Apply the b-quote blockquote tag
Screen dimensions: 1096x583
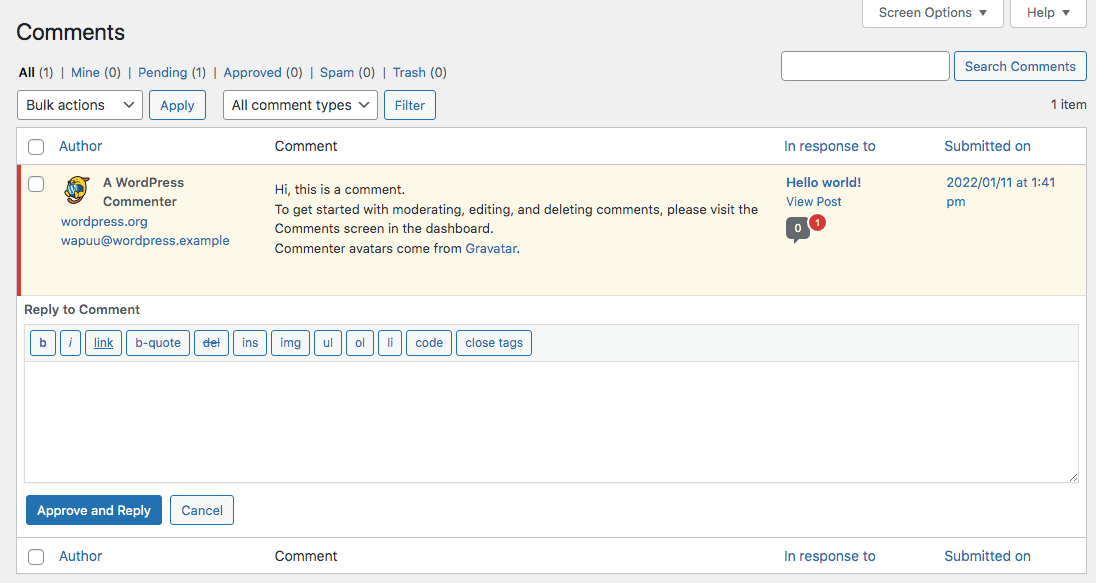158,343
